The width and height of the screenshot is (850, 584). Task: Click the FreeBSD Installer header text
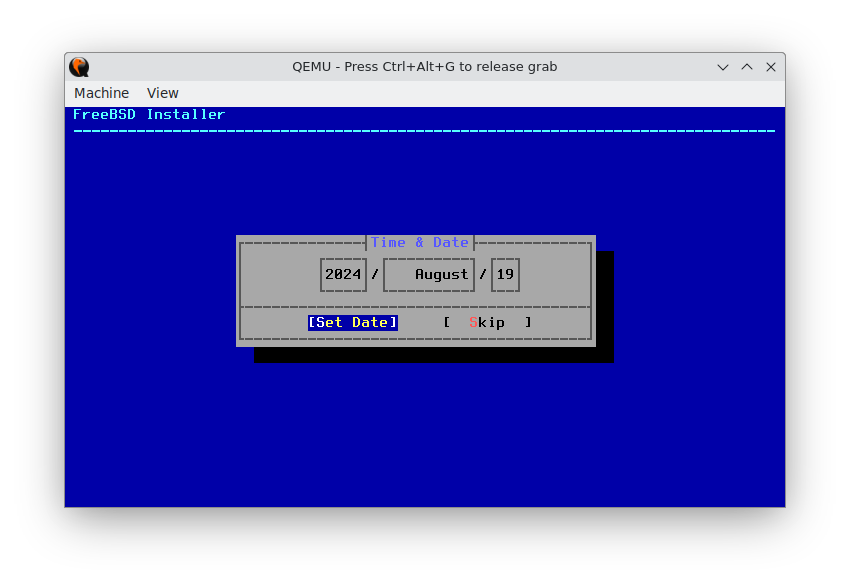[x=148, y=114]
